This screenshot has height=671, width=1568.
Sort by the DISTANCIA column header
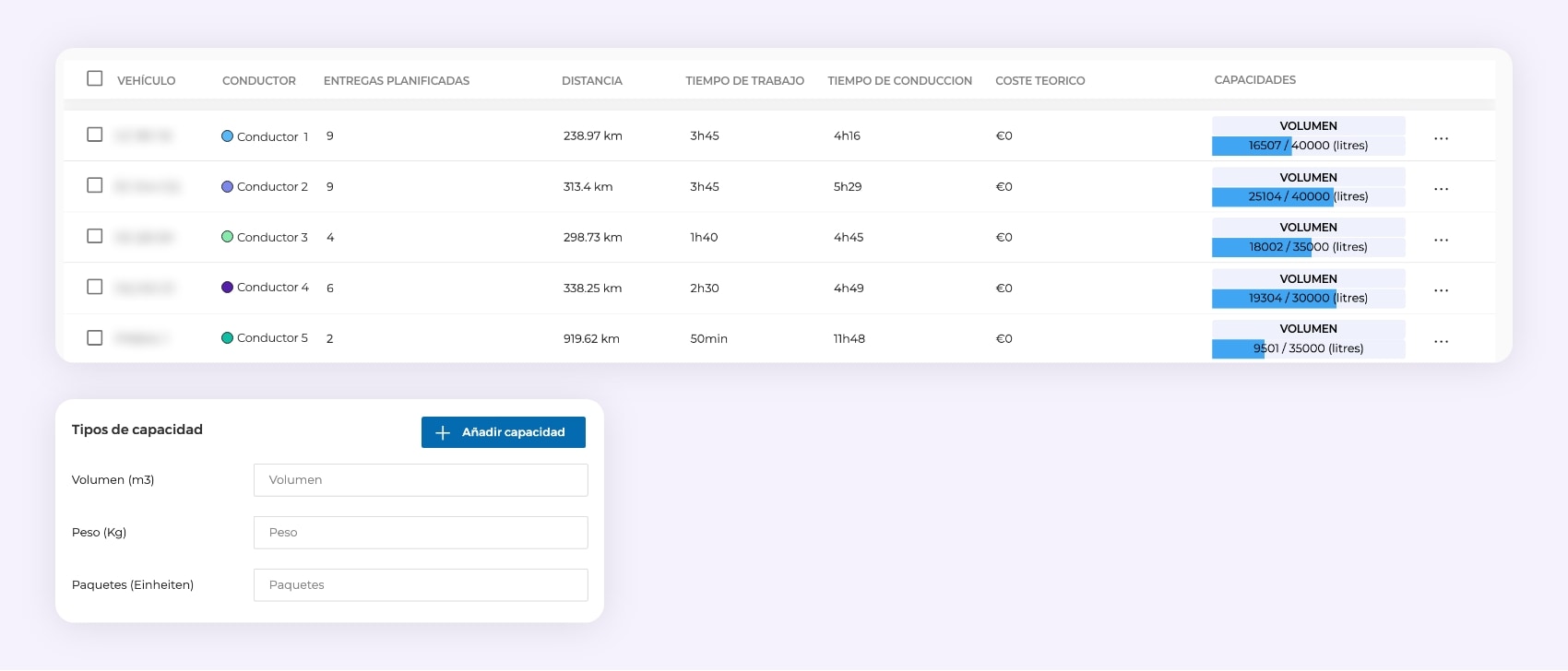pyautogui.click(x=591, y=81)
